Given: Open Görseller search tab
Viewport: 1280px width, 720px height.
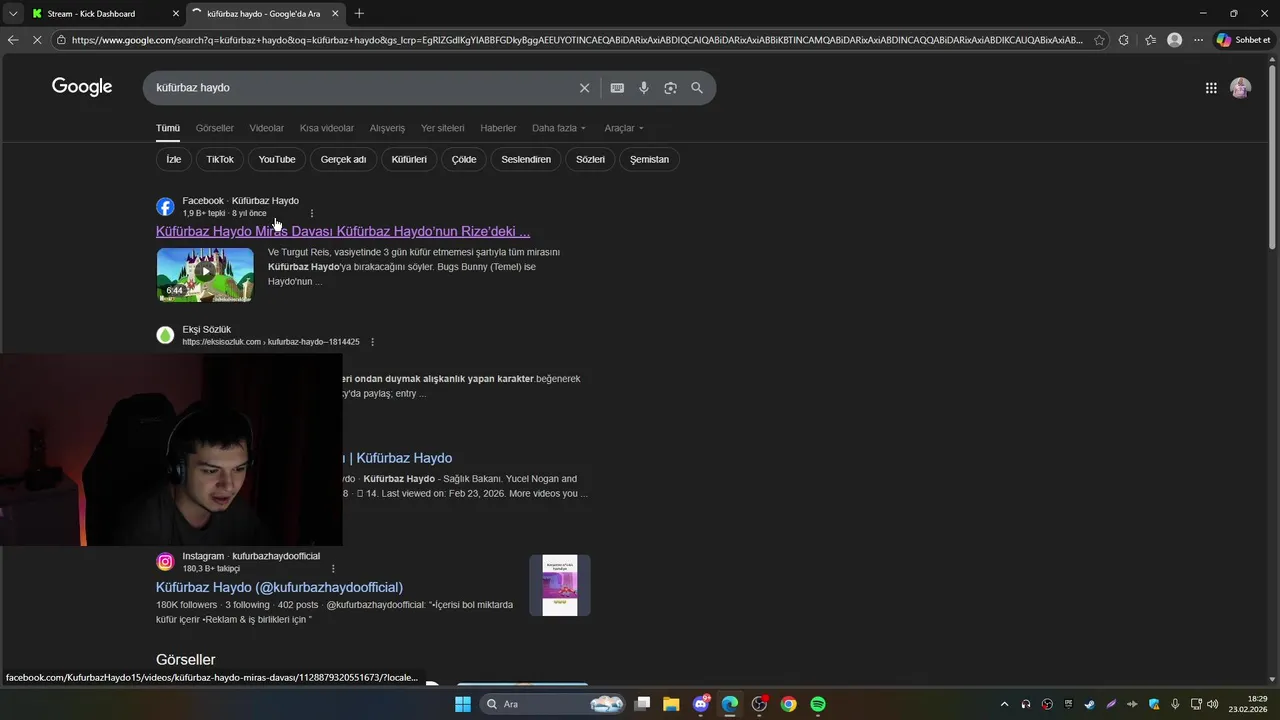Looking at the screenshot, I should click(x=214, y=128).
